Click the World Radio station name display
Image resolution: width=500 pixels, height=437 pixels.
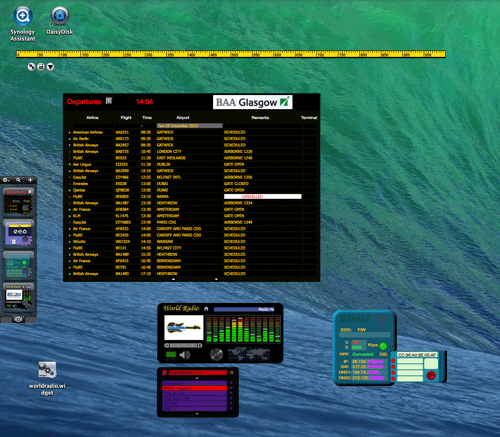(244, 309)
